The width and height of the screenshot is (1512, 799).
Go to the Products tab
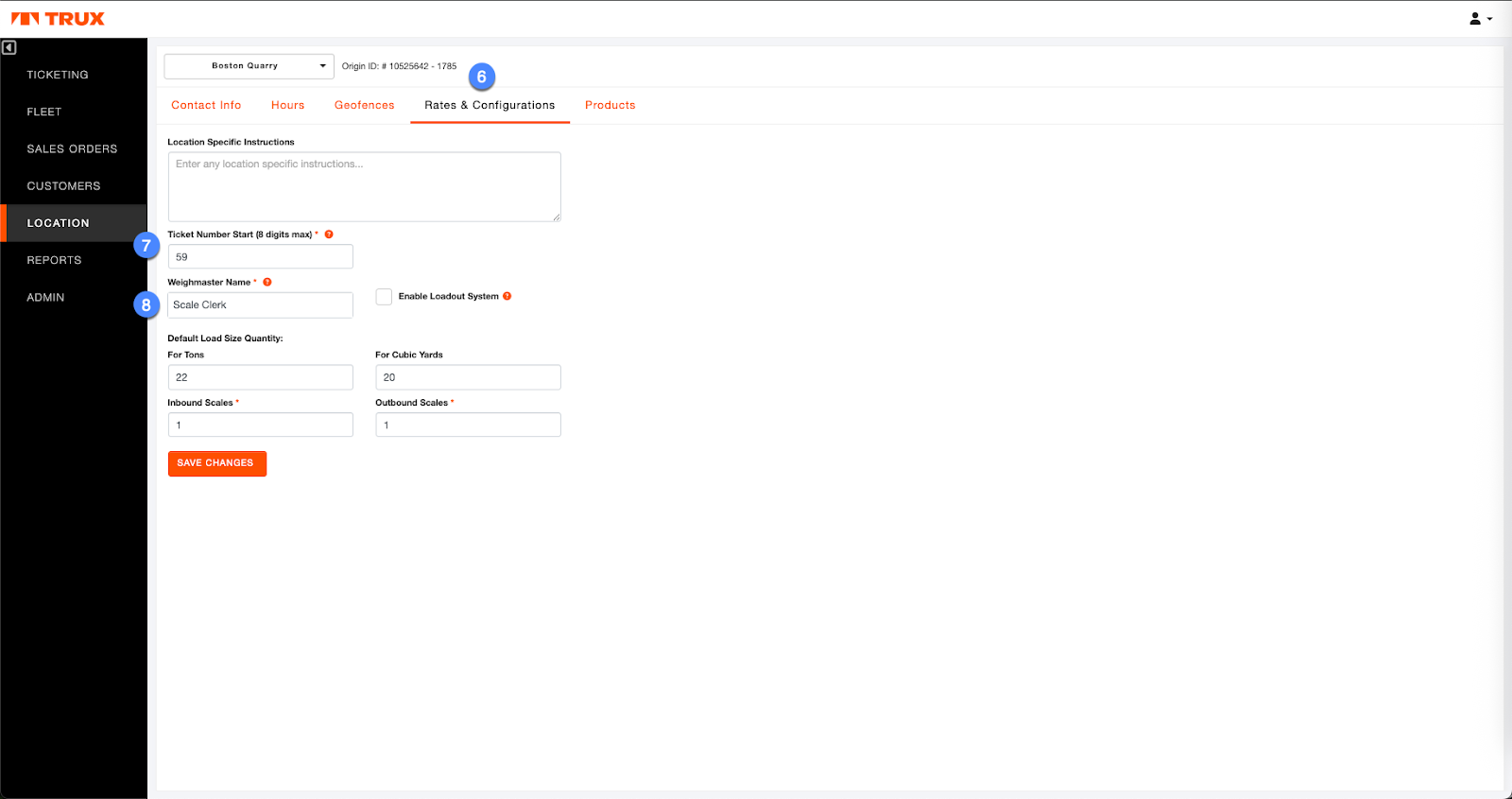coord(610,105)
